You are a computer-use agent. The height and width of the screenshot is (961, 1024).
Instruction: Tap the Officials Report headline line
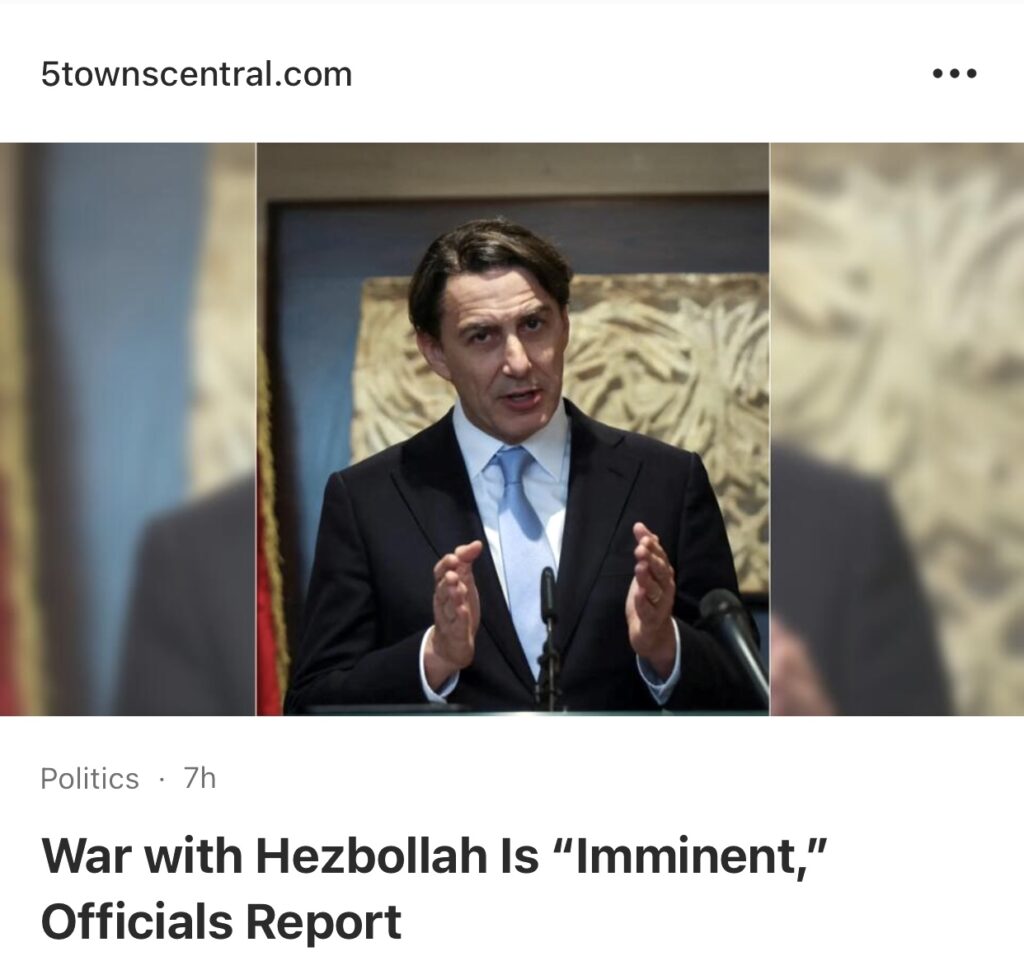pos(221,921)
